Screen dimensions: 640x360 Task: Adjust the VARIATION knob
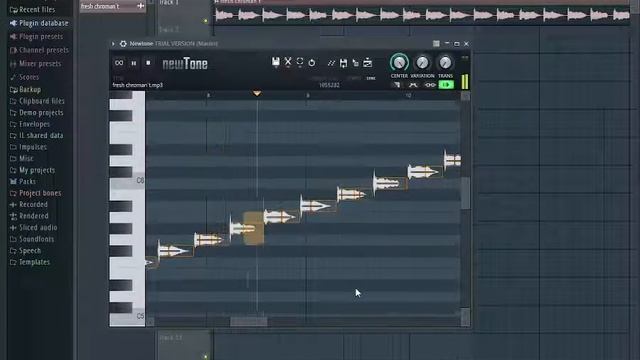422,63
